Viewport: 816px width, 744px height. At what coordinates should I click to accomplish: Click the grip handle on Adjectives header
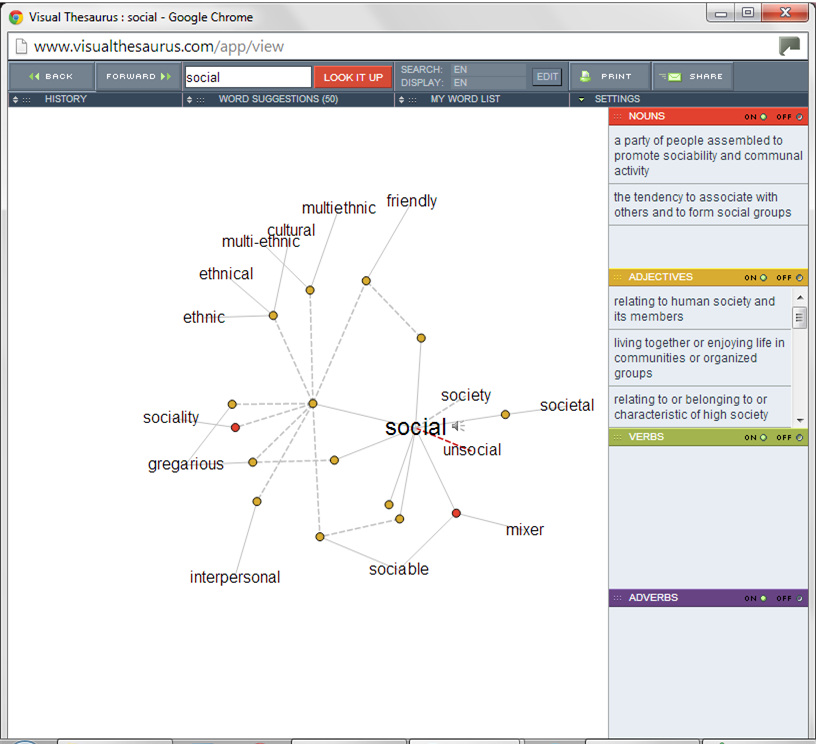(x=617, y=277)
